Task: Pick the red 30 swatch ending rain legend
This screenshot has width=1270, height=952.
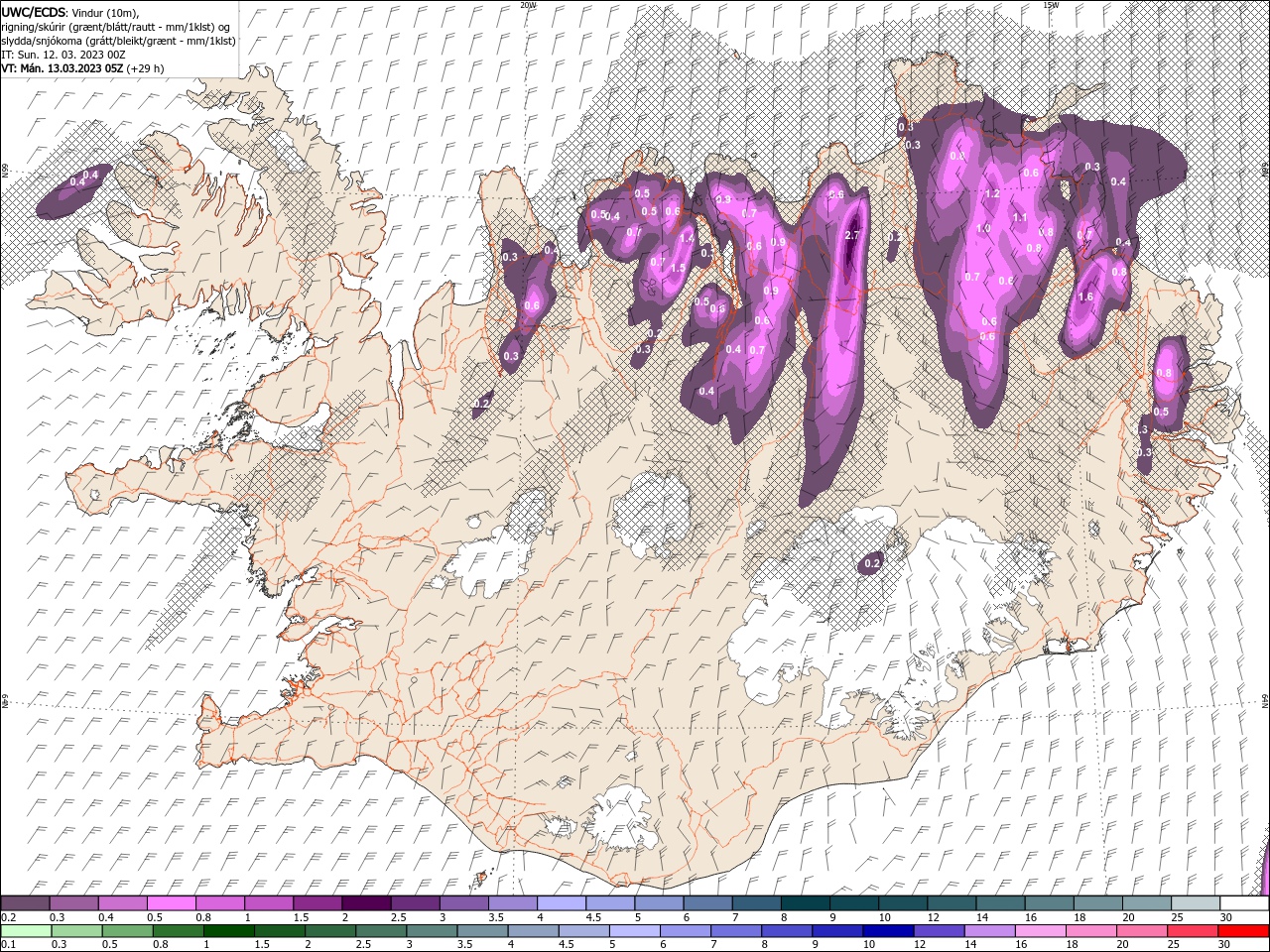Action: pos(1242,931)
